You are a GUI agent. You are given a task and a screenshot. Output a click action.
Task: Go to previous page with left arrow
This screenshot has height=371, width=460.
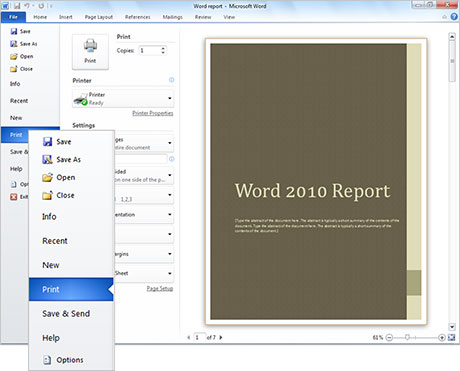189,337
